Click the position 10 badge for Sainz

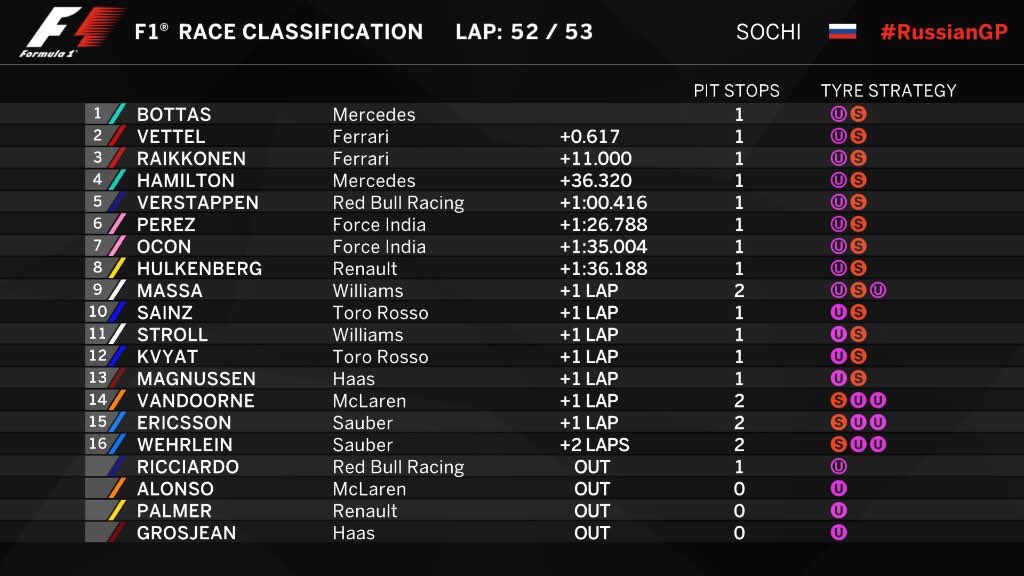pos(97,312)
